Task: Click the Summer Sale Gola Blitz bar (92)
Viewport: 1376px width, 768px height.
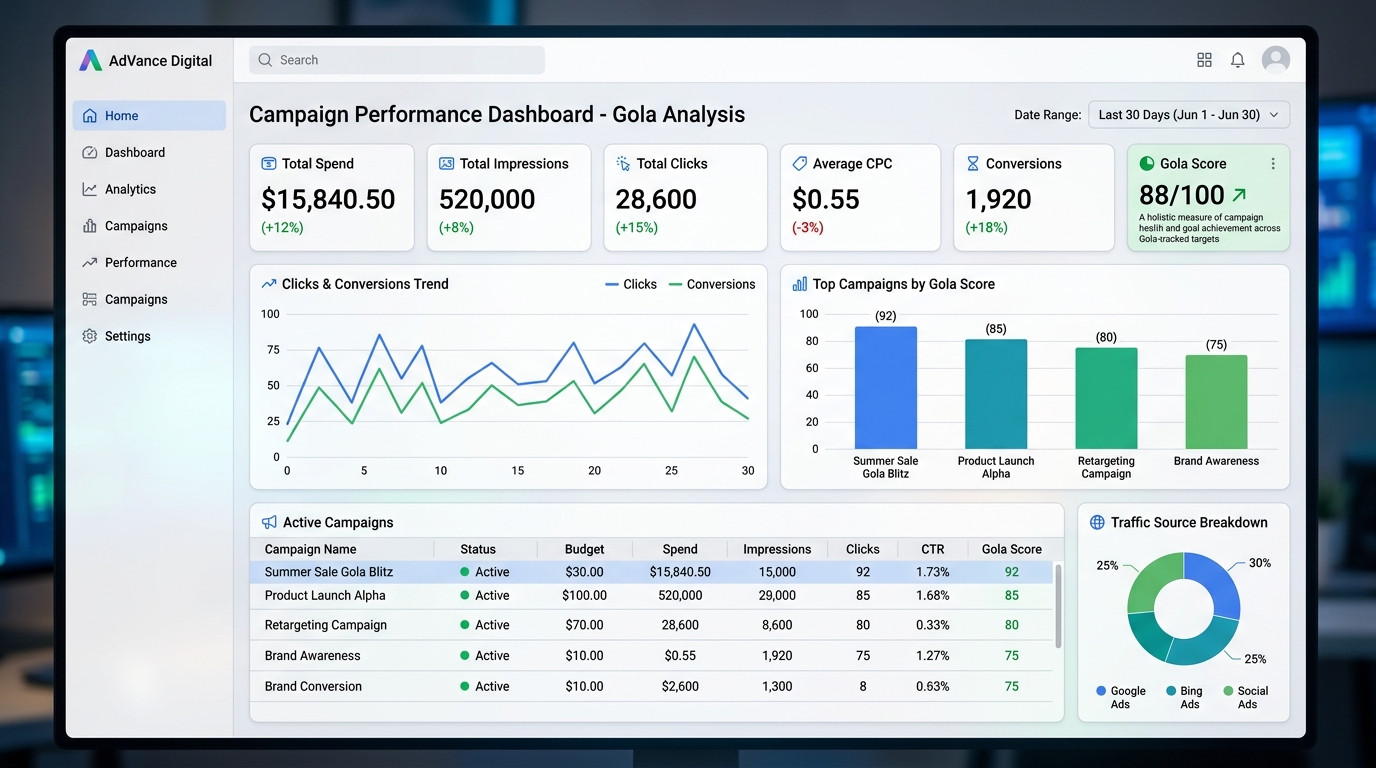Action: (886, 388)
